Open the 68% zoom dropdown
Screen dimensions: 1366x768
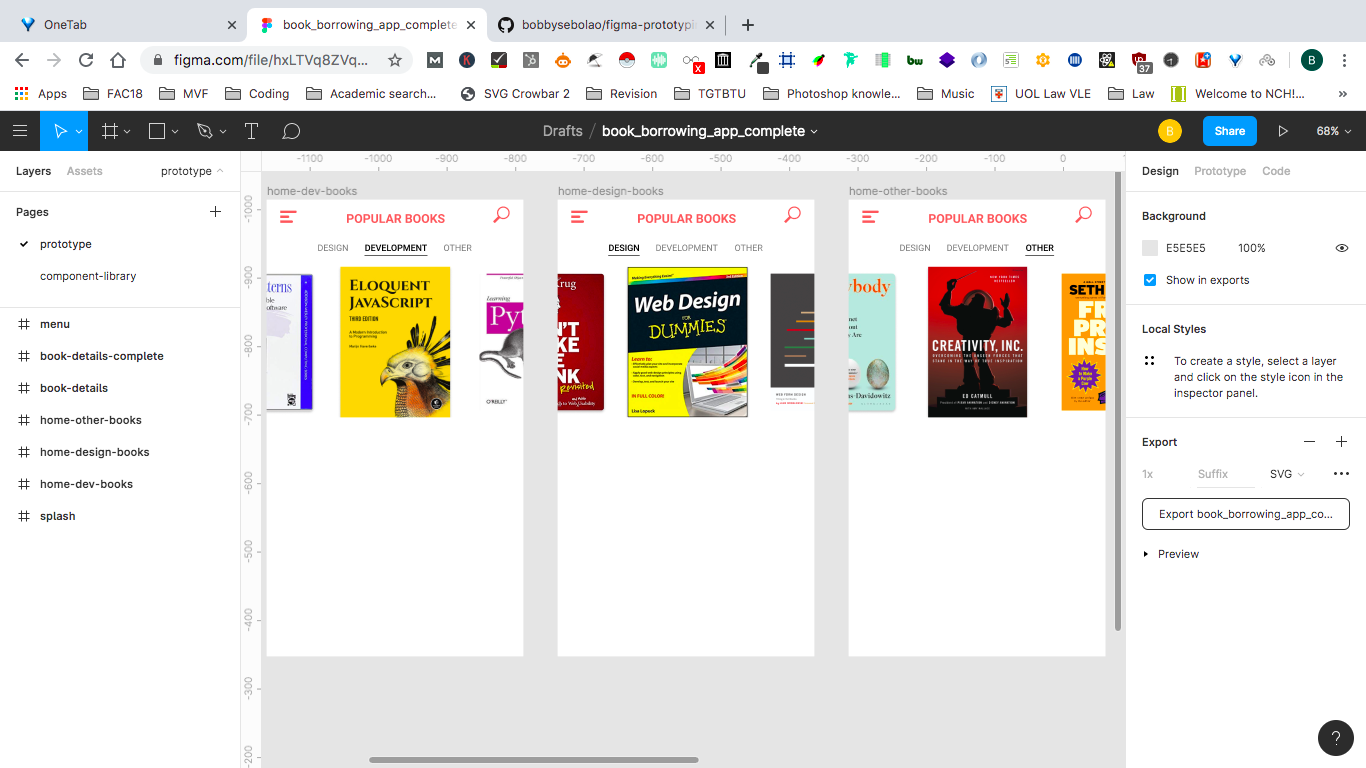[x=1334, y=131]
